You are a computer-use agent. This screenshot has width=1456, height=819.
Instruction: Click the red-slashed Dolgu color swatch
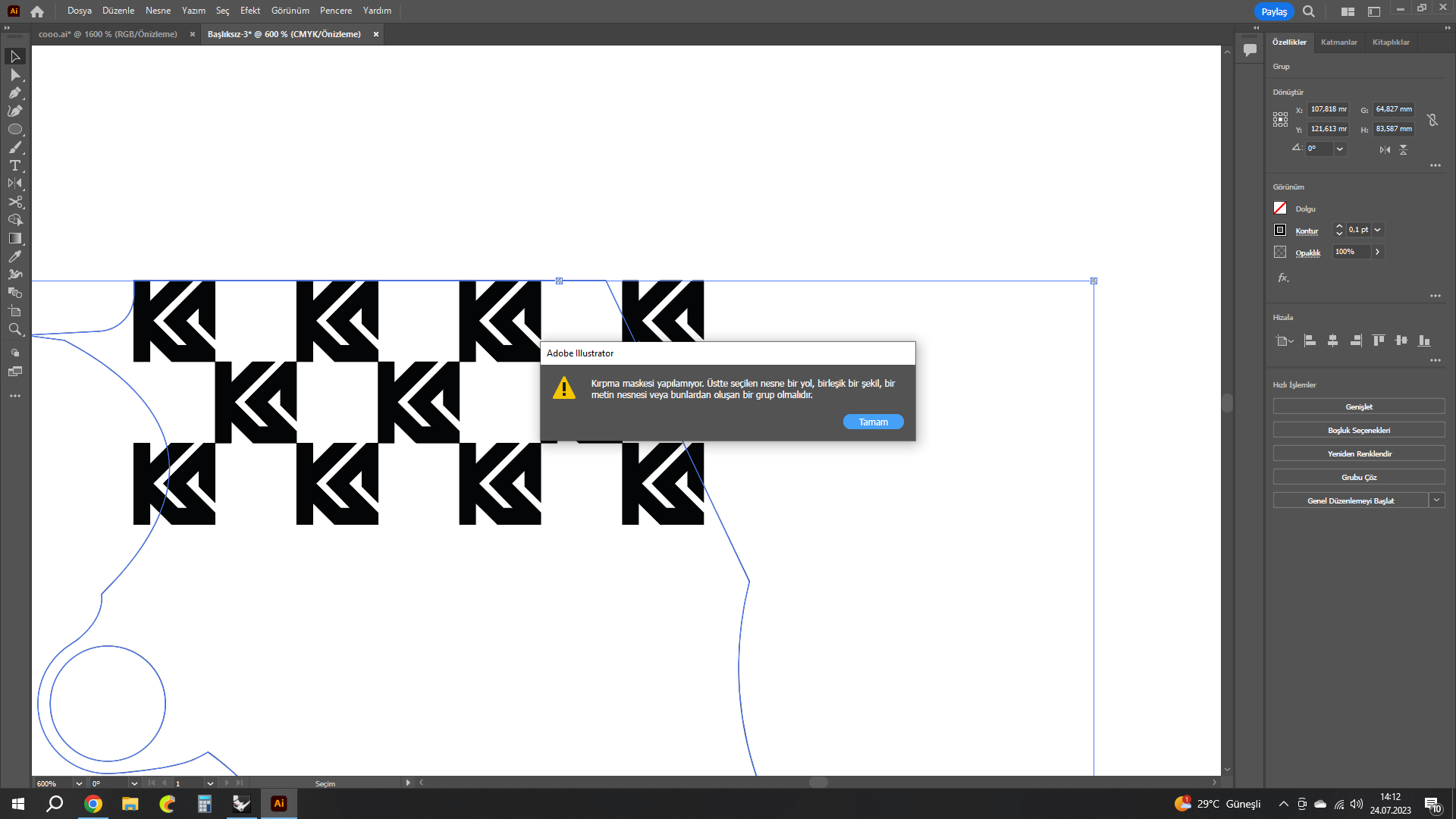coord(1279,208)
